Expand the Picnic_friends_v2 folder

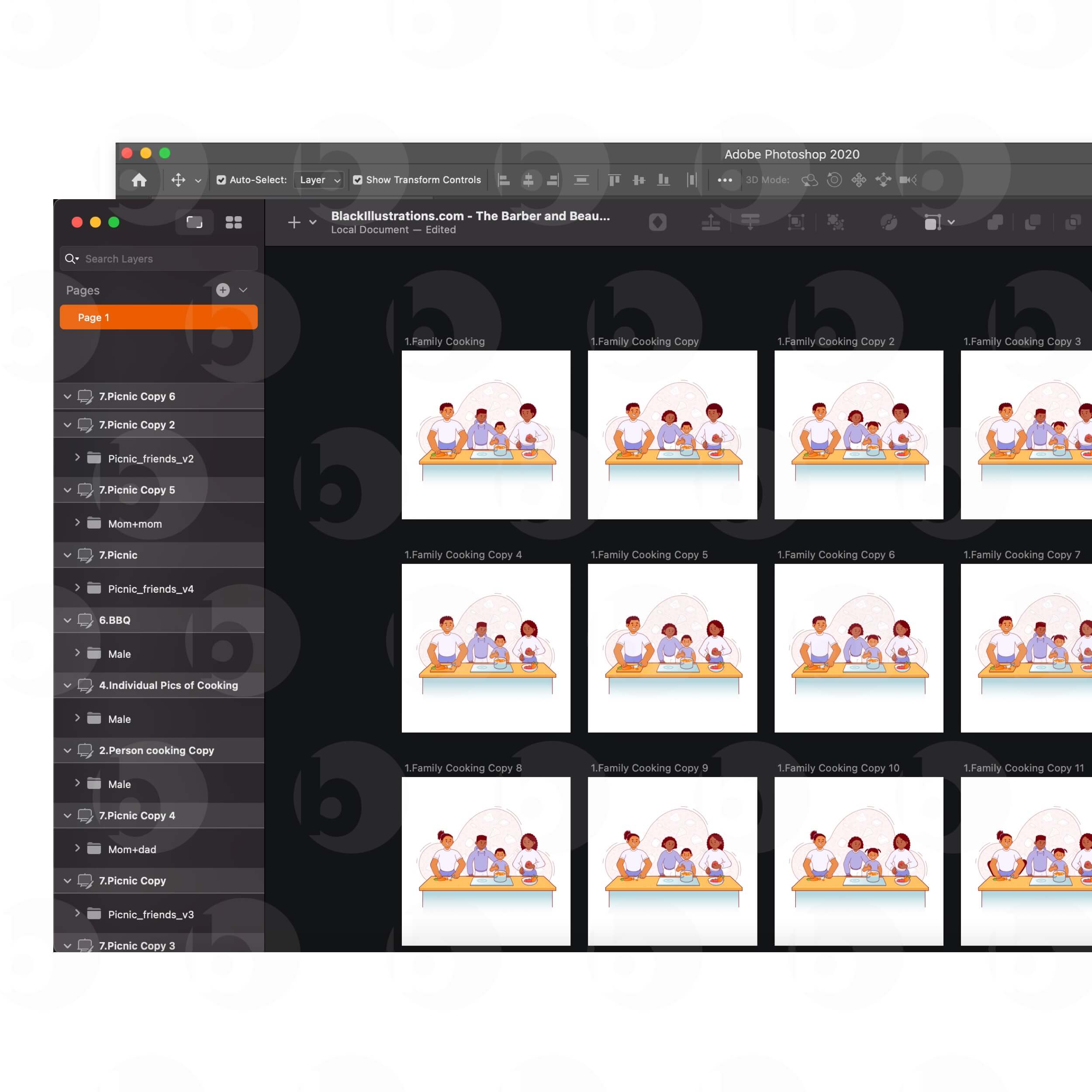77,457
